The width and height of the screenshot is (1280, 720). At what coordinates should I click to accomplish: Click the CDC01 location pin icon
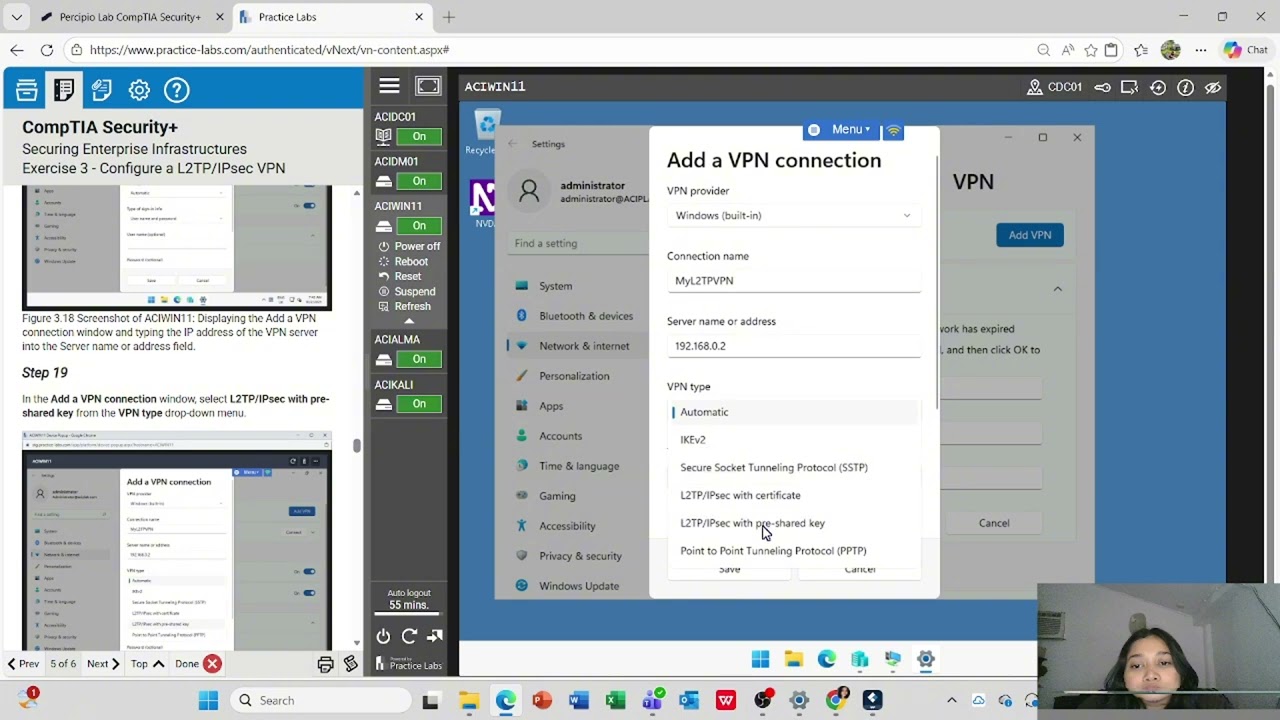(1035, 87)
